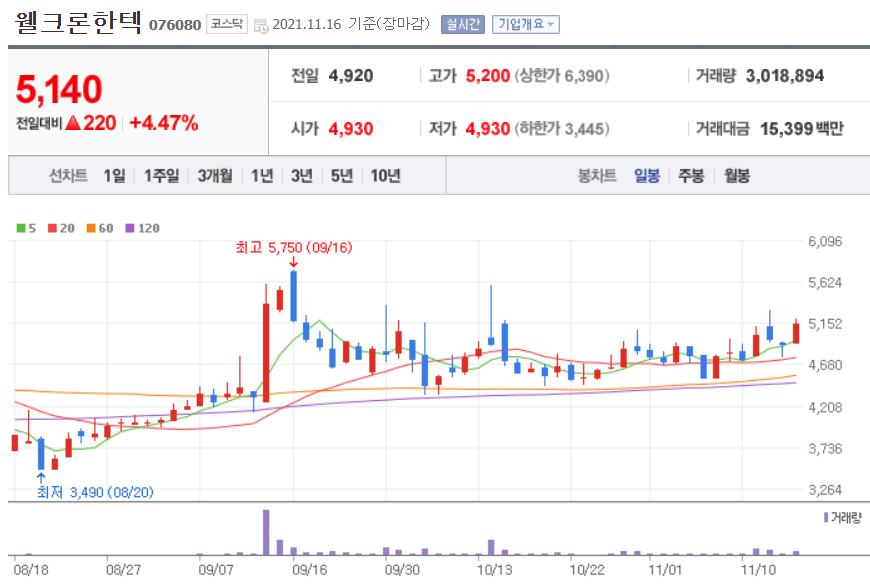Click the 전일 4,920 value

tap(351, 76)
